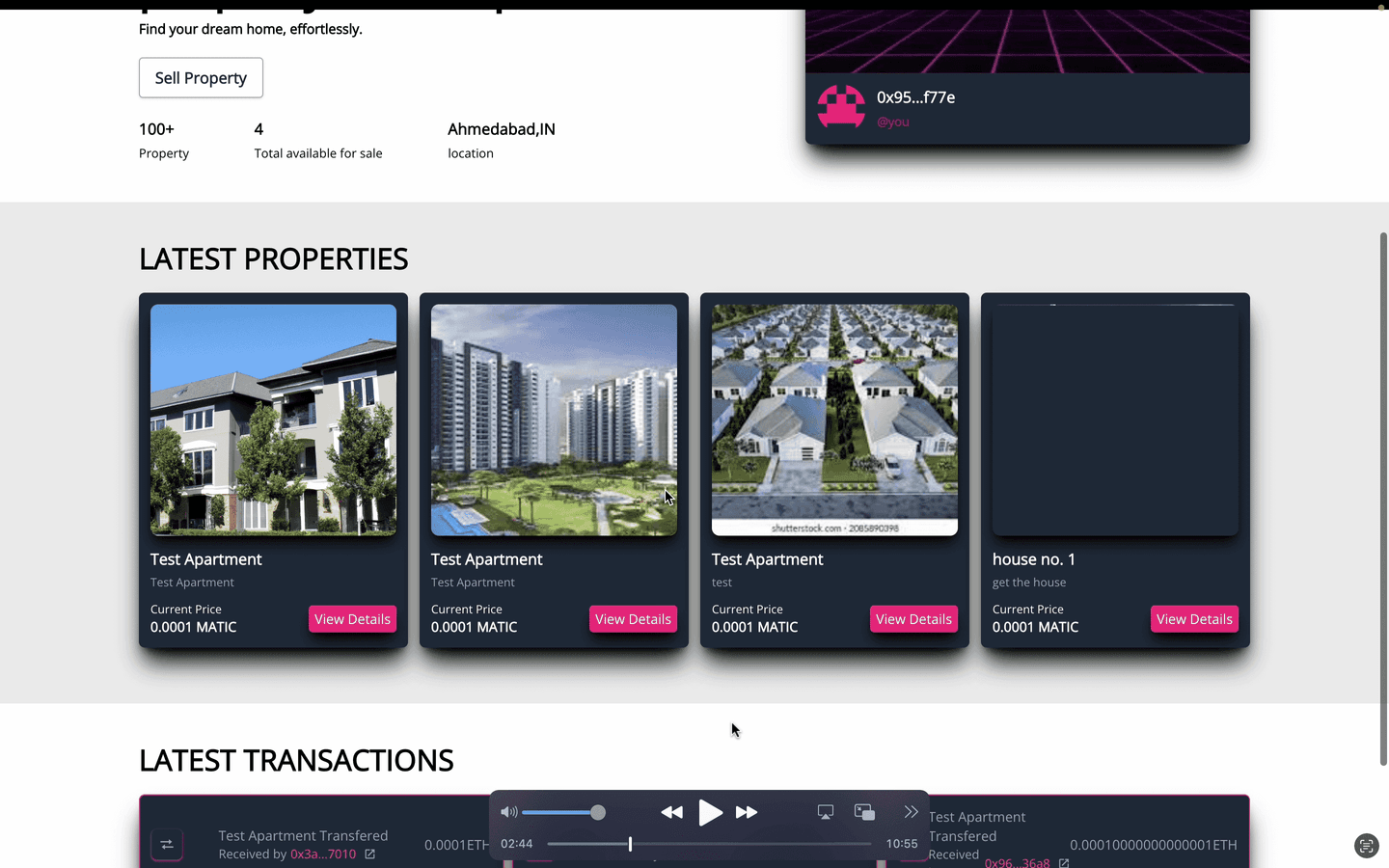The image size is (1389, 868).
Task: Open View Details for the high-rise Test Apartment
Action: [x=633, y=619]
